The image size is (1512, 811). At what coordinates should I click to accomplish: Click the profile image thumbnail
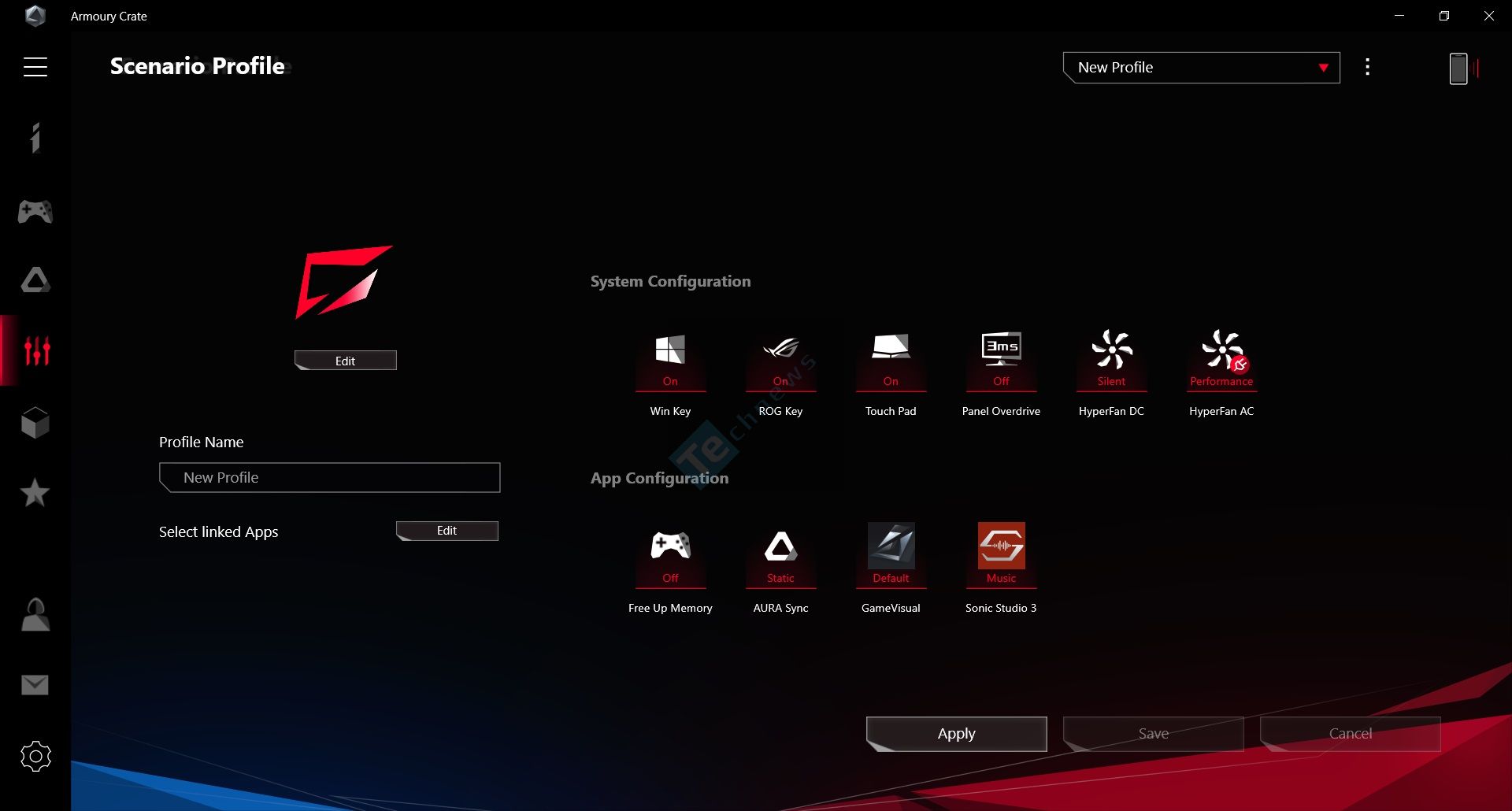(343, 282)
